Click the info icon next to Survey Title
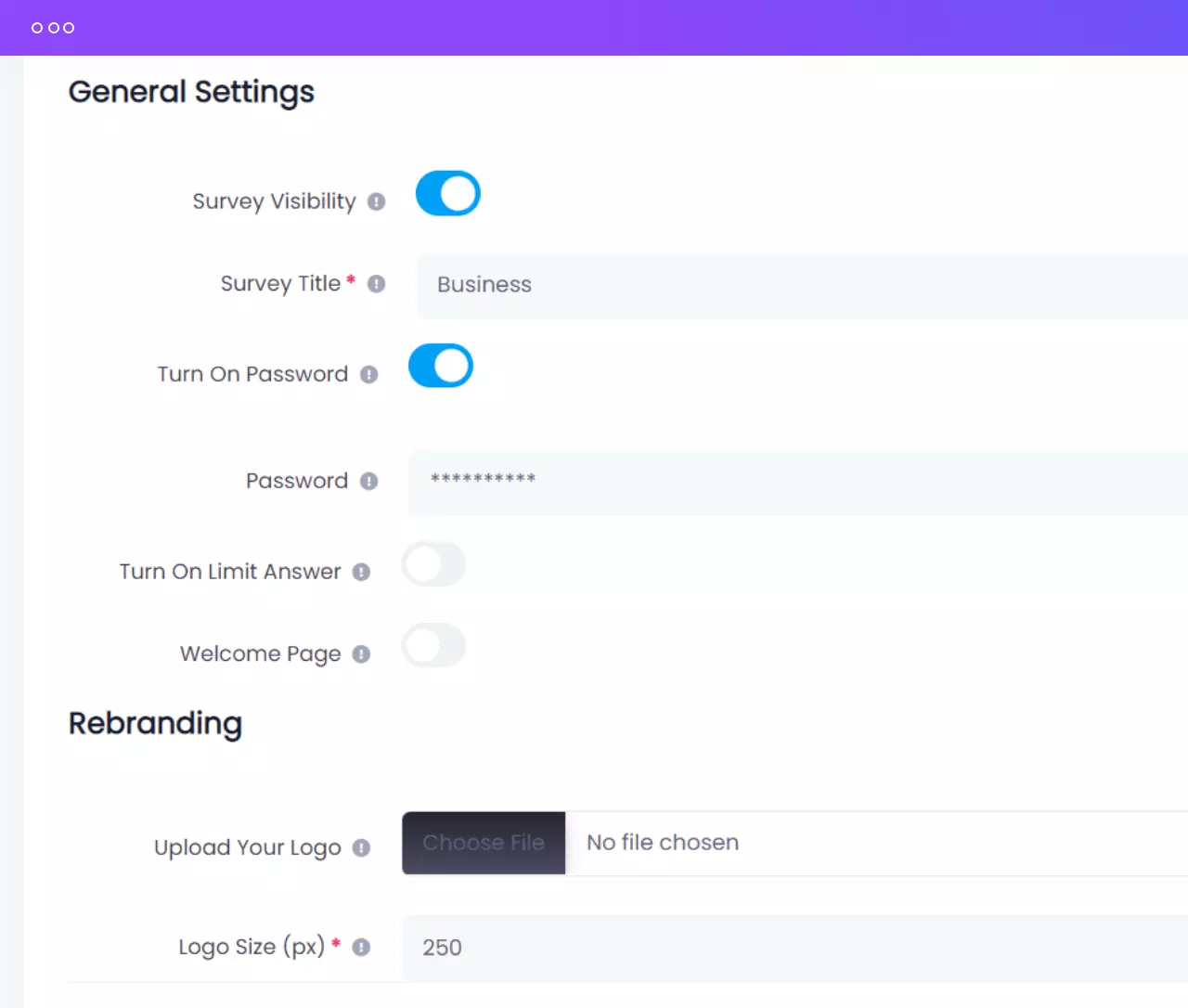1188x1008 pixels. tap(376, 284)
